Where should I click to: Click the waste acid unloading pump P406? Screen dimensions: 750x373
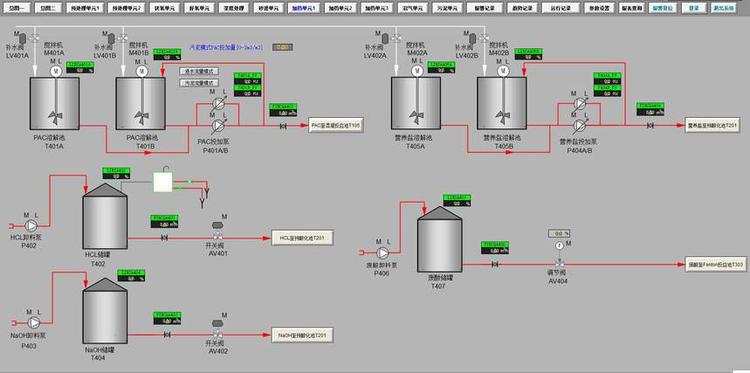[x=383, y=252]
